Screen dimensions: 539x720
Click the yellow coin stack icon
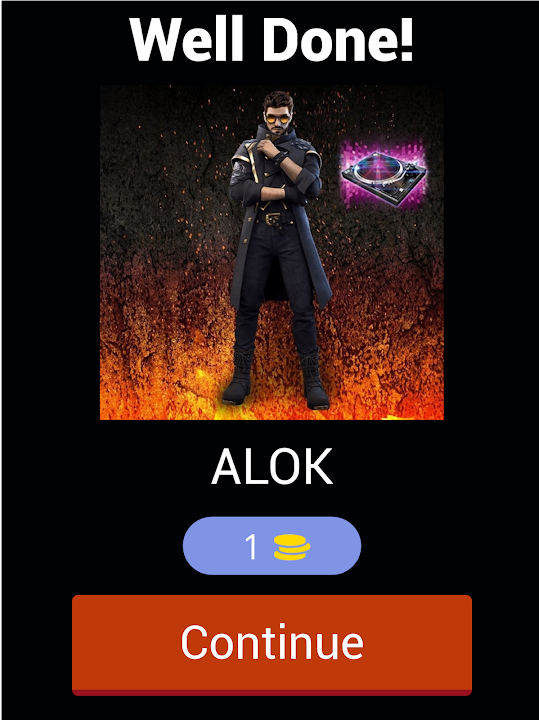click(x=292, y=547)
